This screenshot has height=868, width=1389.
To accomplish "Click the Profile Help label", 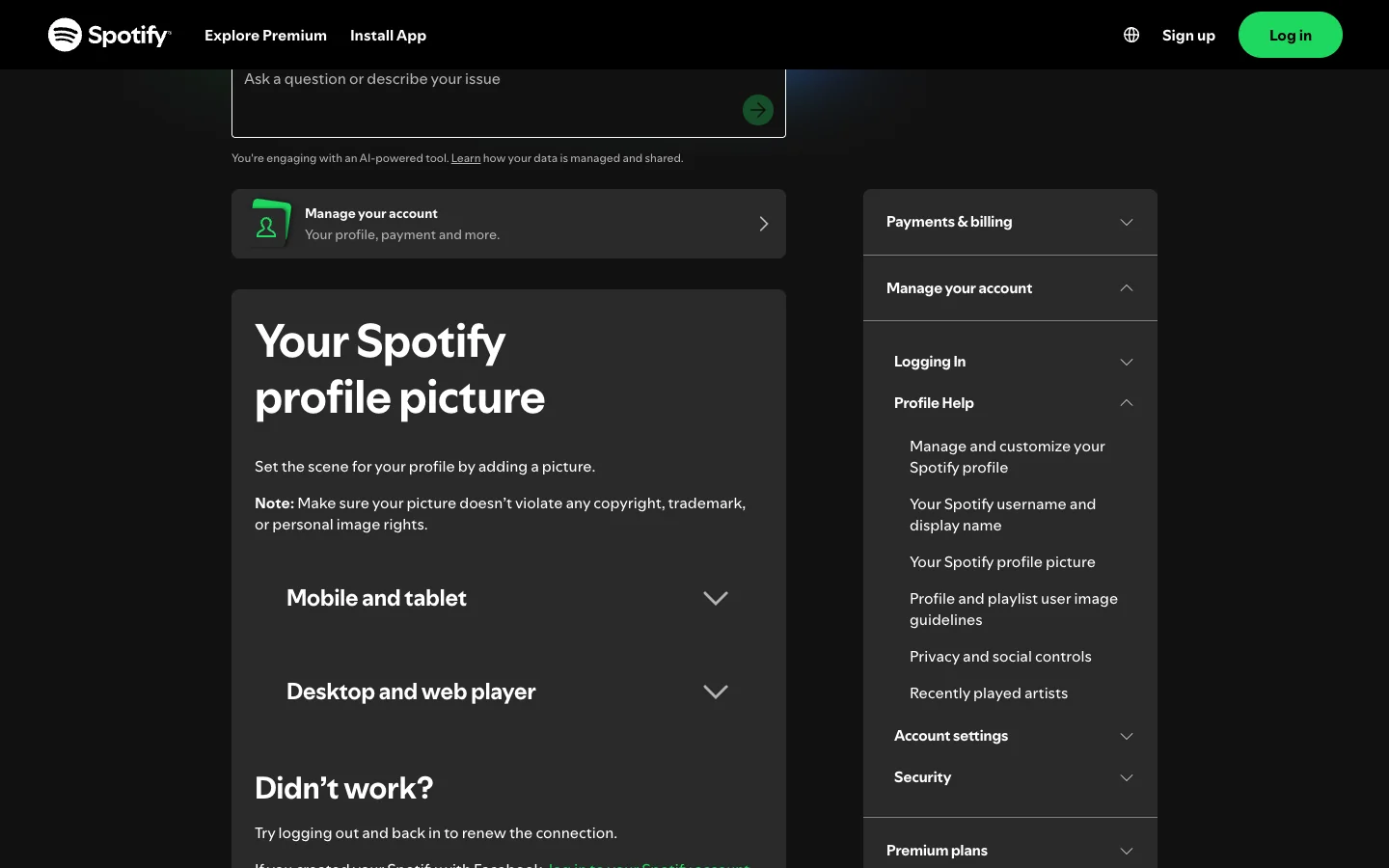I will click(934, 403).
